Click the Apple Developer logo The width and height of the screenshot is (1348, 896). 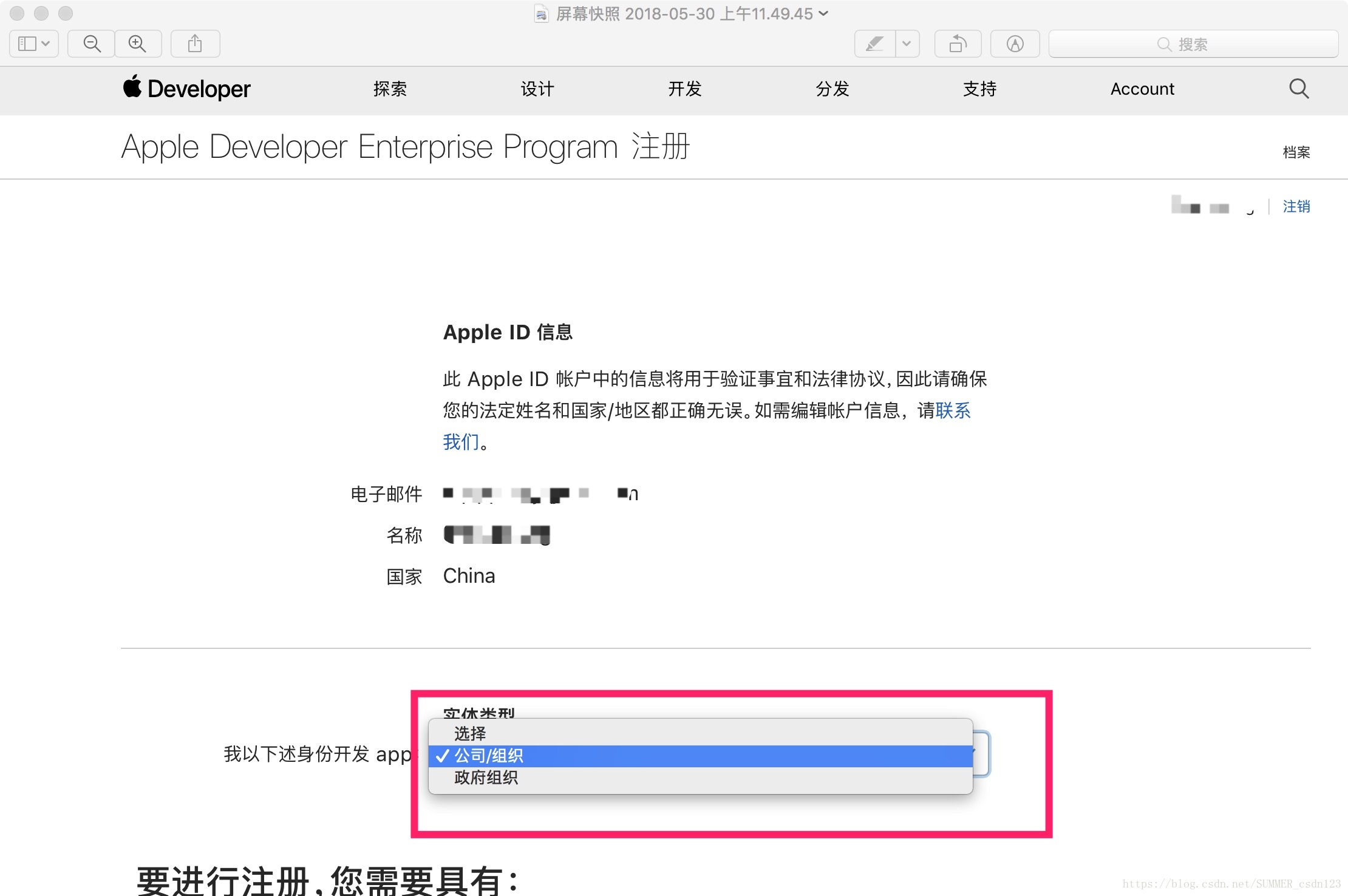[187, 89]
